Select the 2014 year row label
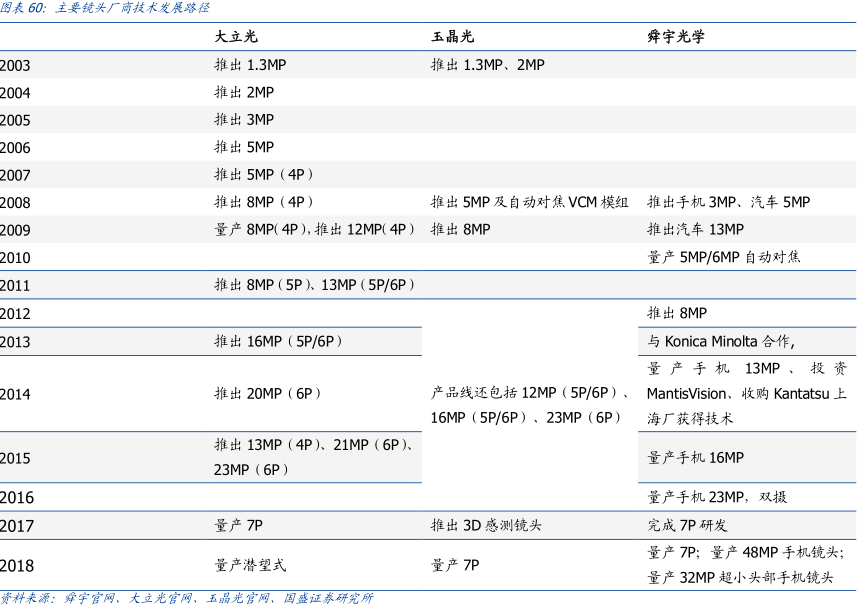The image size is (862, 613). pos(15,395)
